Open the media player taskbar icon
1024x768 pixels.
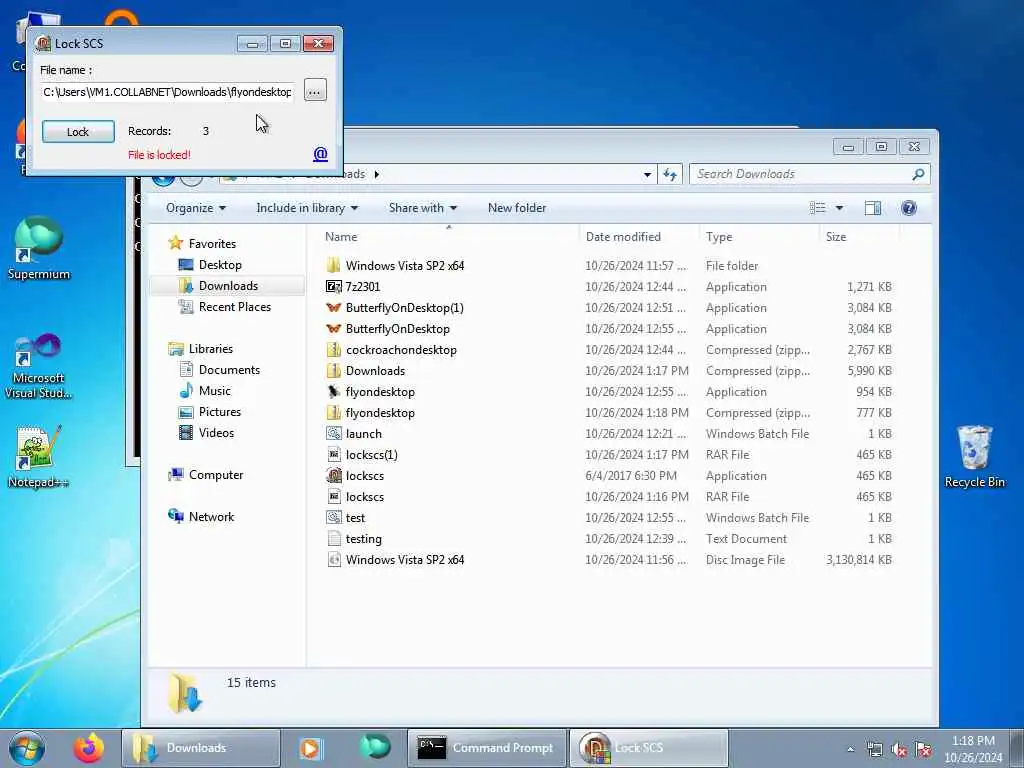[x=311, y=748]
